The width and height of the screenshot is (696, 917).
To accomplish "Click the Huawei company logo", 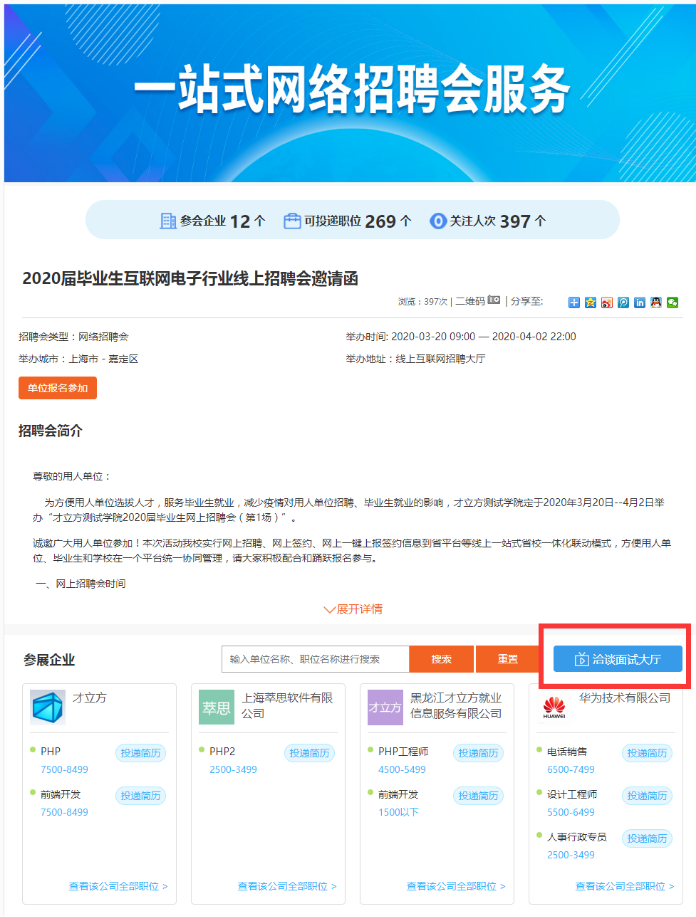I will click(553, 707).
